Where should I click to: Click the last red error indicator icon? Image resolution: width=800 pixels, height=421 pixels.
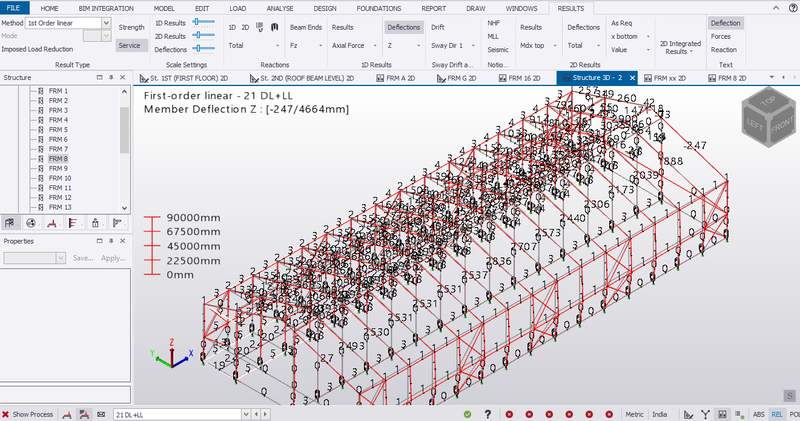[609, 414]
